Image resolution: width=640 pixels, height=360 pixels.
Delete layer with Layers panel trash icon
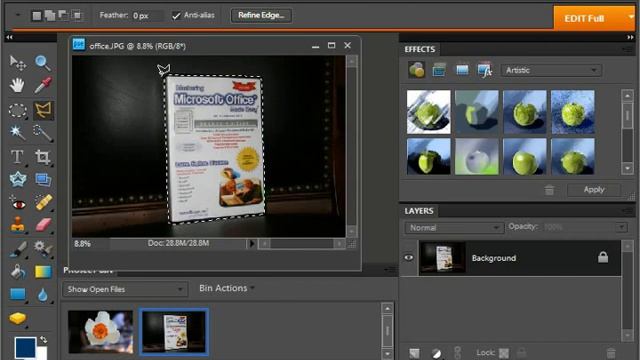click(611, 353)
